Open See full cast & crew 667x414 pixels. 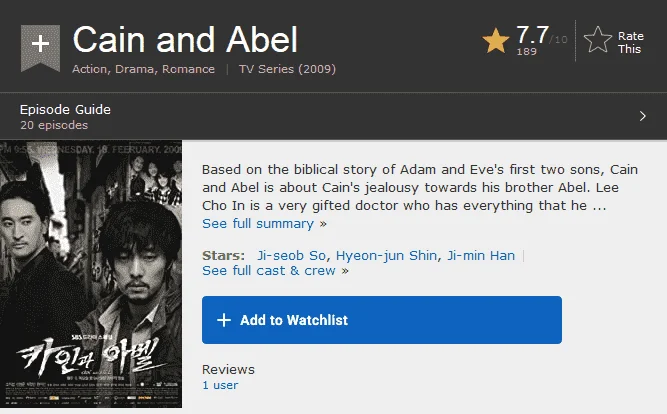pos(269,271)
